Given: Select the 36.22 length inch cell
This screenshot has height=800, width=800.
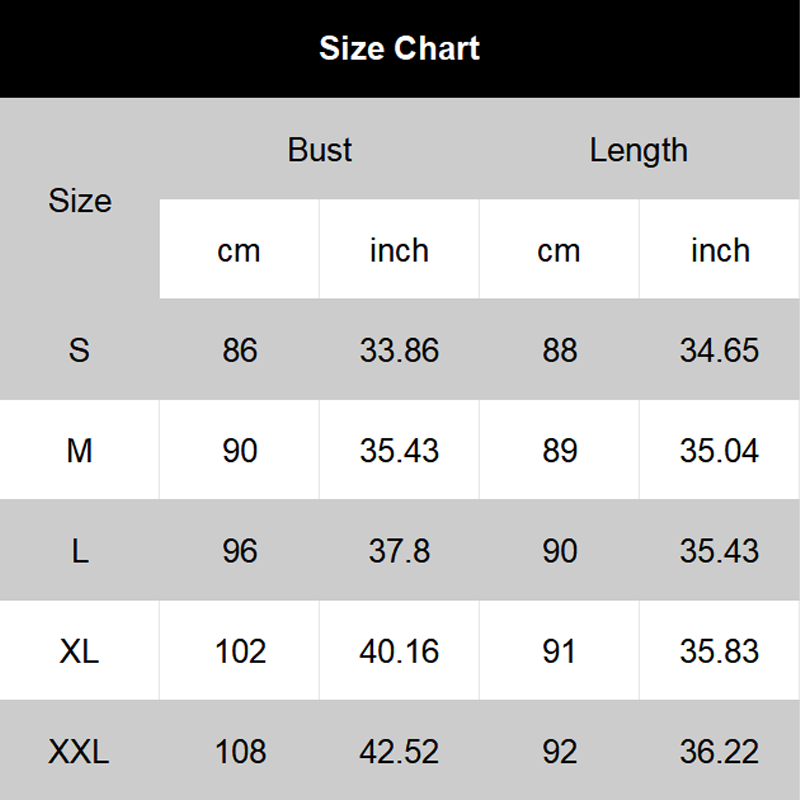Looking at the screenshot, I should click(719, 751).
